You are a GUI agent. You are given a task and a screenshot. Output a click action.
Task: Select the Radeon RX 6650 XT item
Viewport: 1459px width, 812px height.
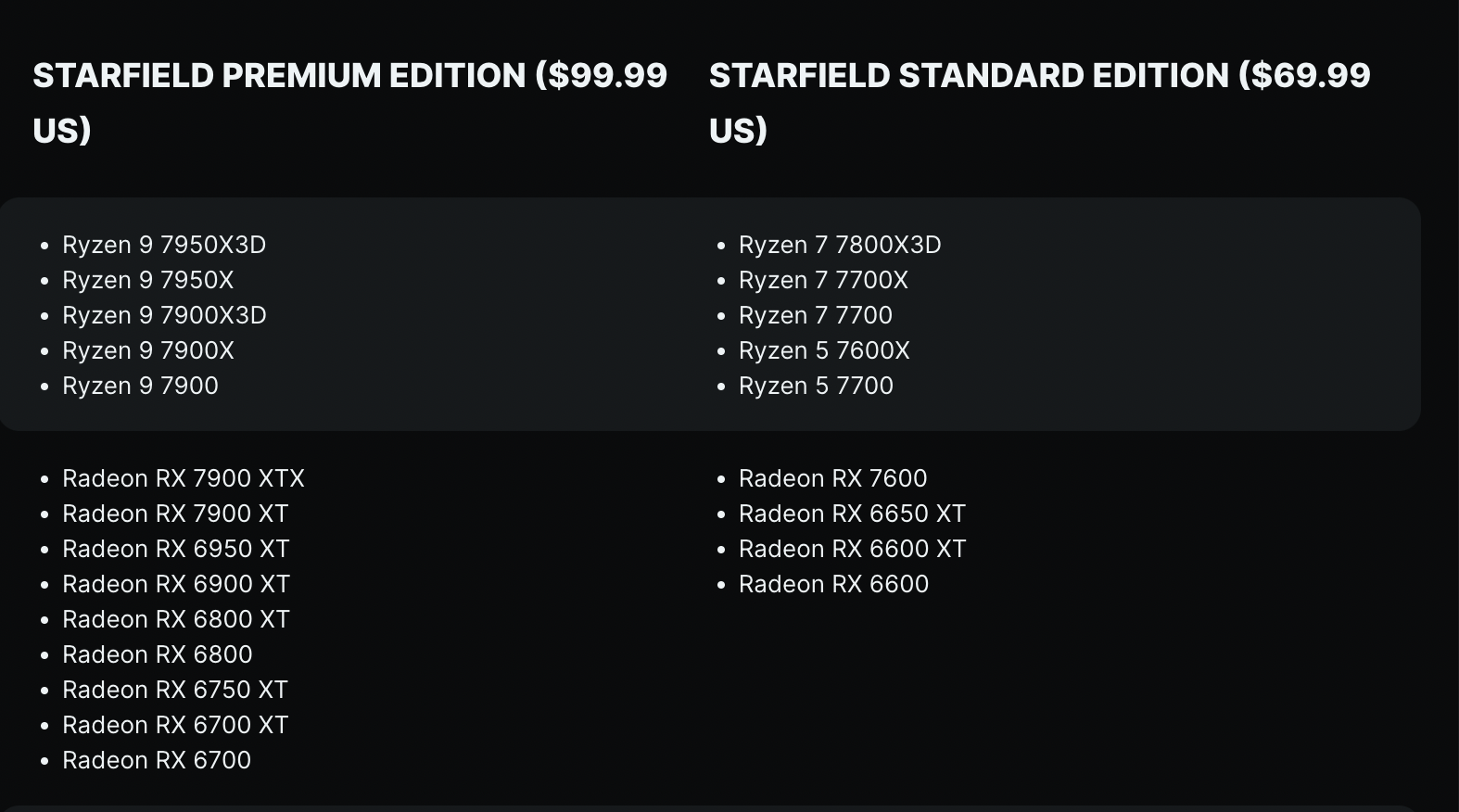click(852, 514)
